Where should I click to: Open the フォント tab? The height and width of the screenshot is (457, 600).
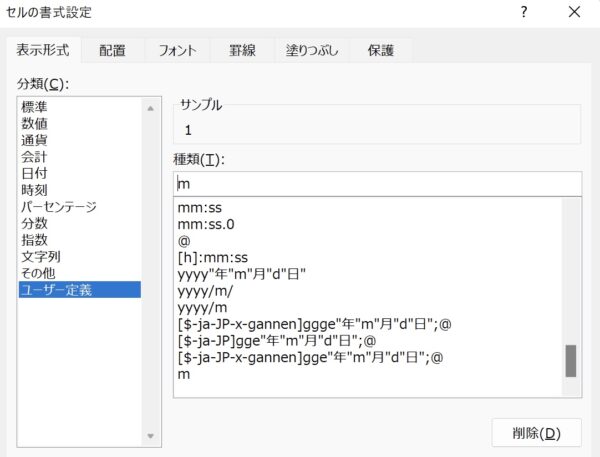[177, 50]
